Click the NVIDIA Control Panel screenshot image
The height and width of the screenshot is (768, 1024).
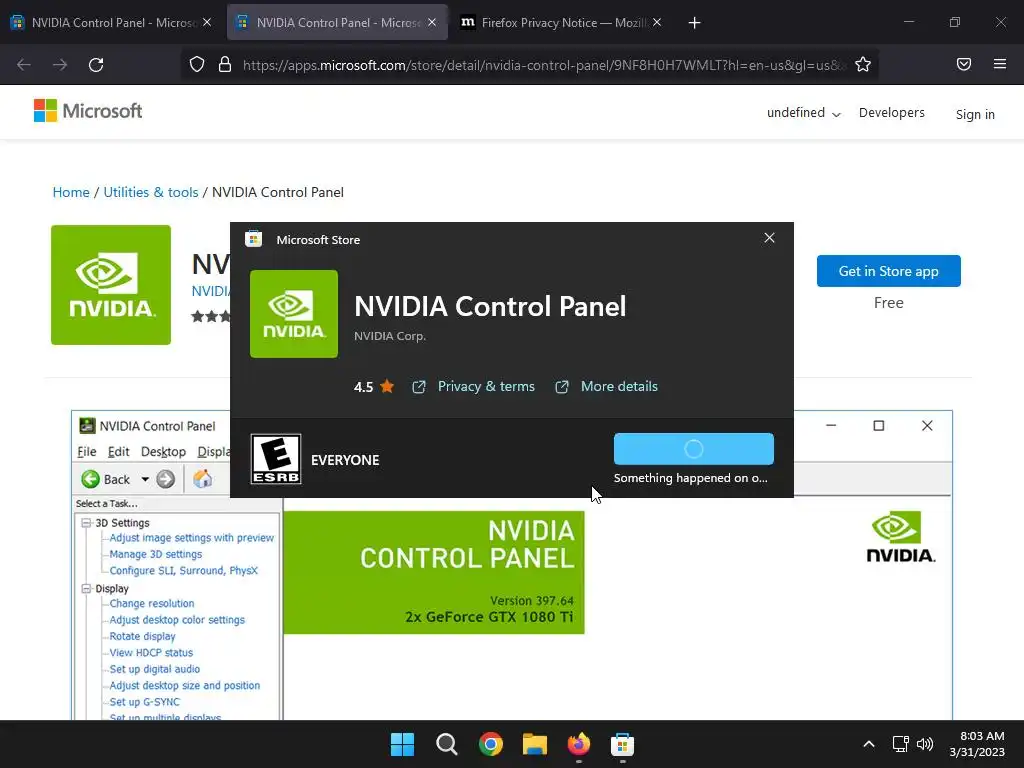tap(511, 566)
